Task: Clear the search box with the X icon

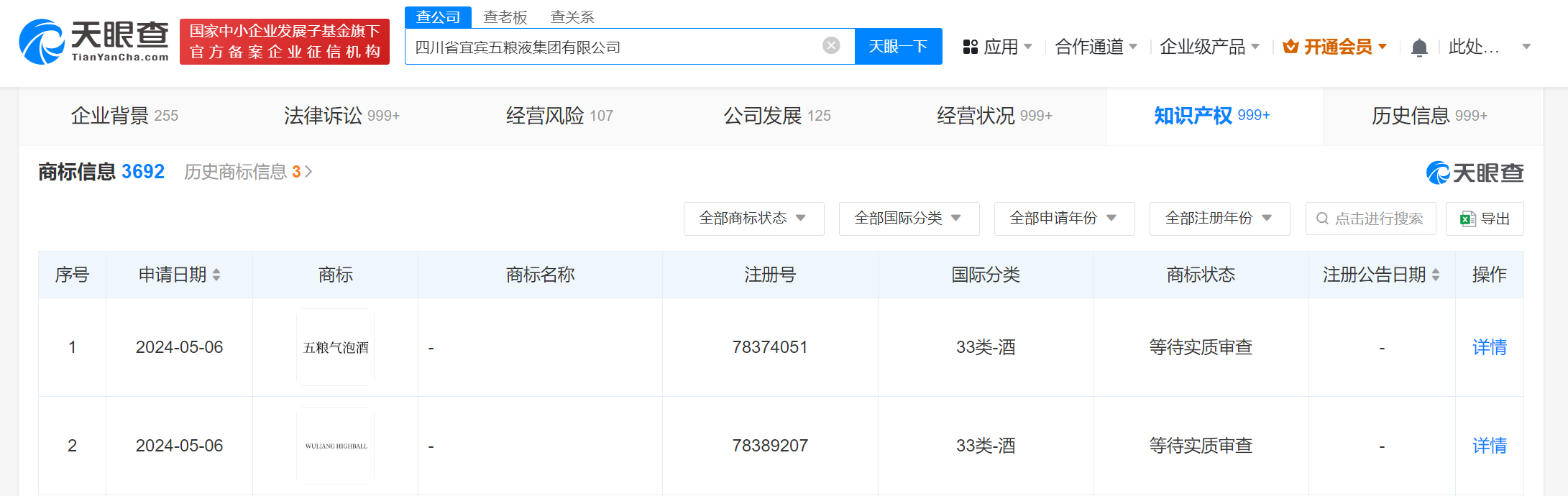Action: click(831, 46)
